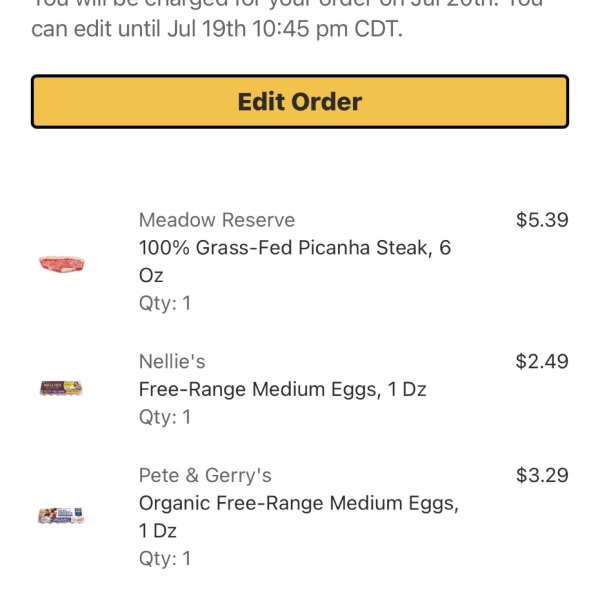Tap the edit-until Jul 19th deadline notice
Image resolution: width=600 pixels, height=600 pixels.
coord(217,29)
